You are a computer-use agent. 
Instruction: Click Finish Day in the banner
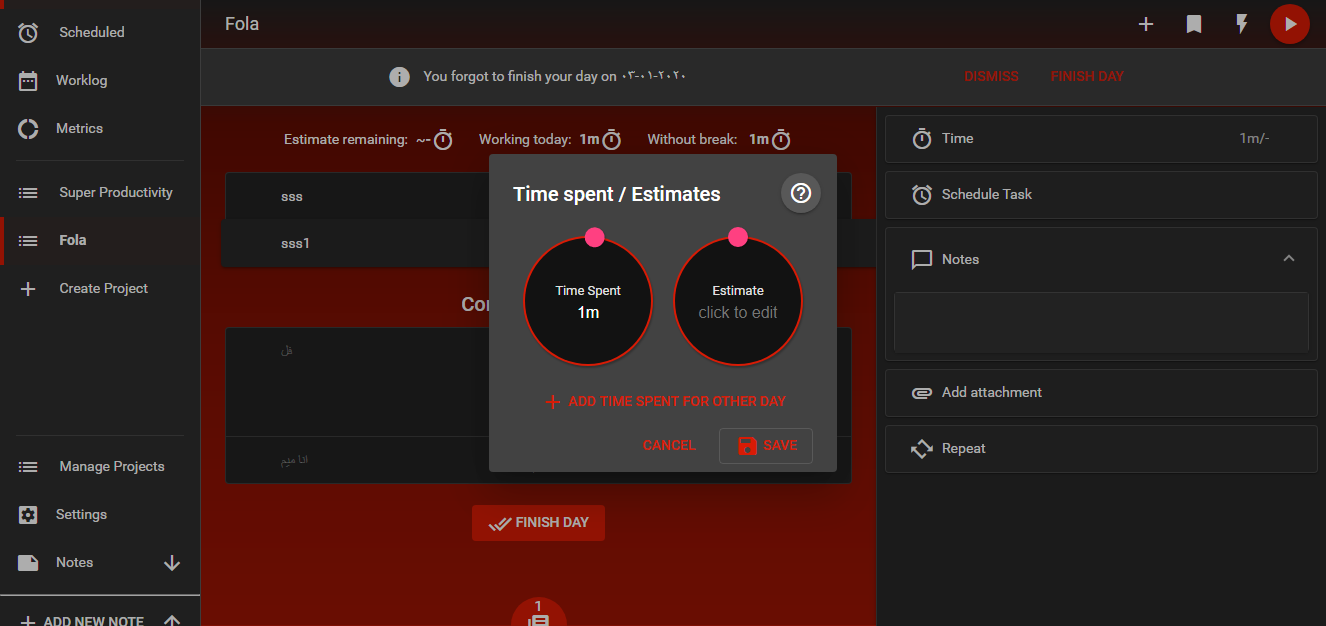point(1087,76)
